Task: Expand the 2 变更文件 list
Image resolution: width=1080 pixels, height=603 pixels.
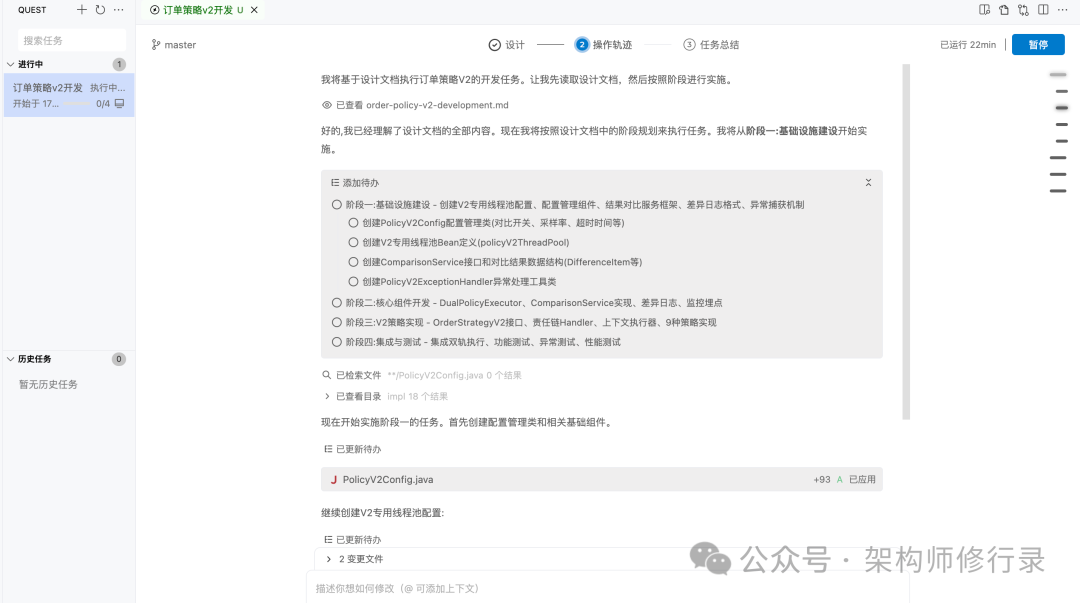Action: [329, 559]
